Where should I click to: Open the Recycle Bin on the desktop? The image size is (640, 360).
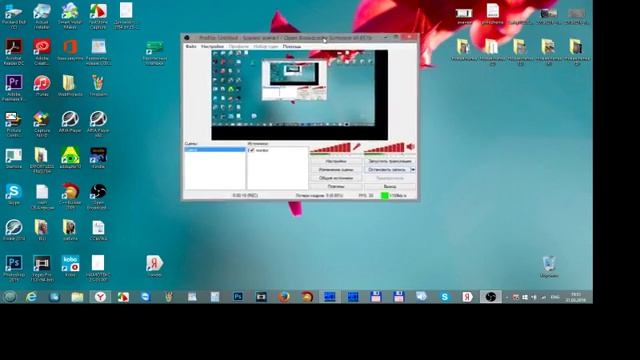tap(549, 267)
